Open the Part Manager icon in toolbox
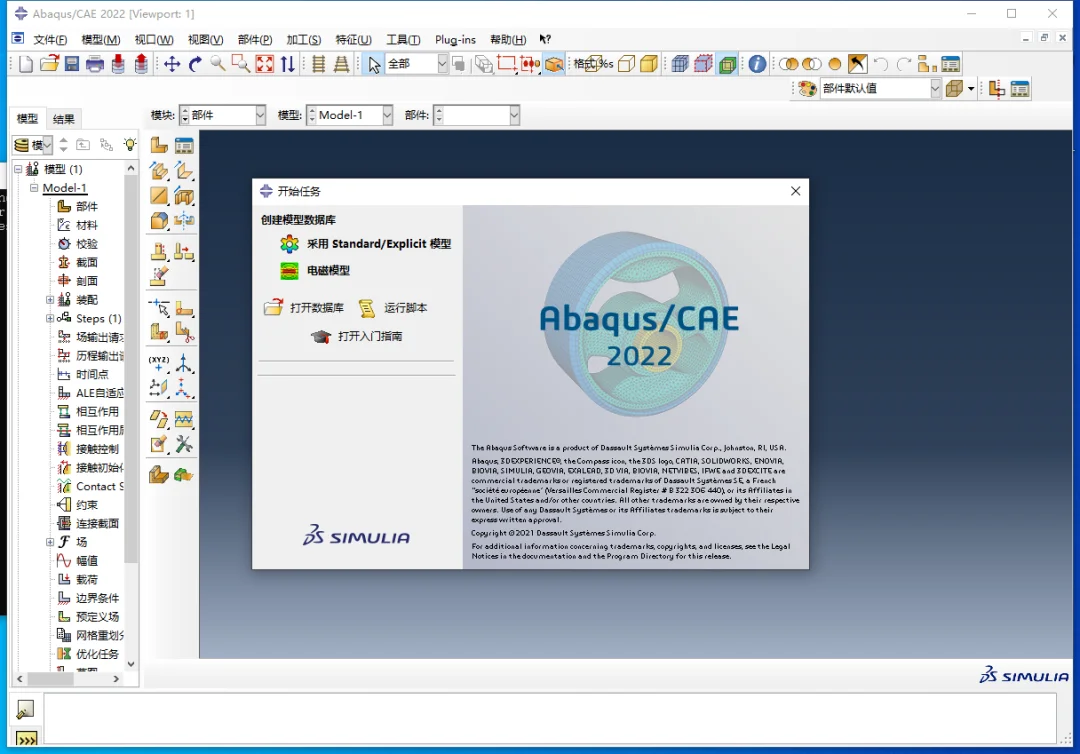The height and width of the screenshot is (754, 1080). tap(184, 145)
